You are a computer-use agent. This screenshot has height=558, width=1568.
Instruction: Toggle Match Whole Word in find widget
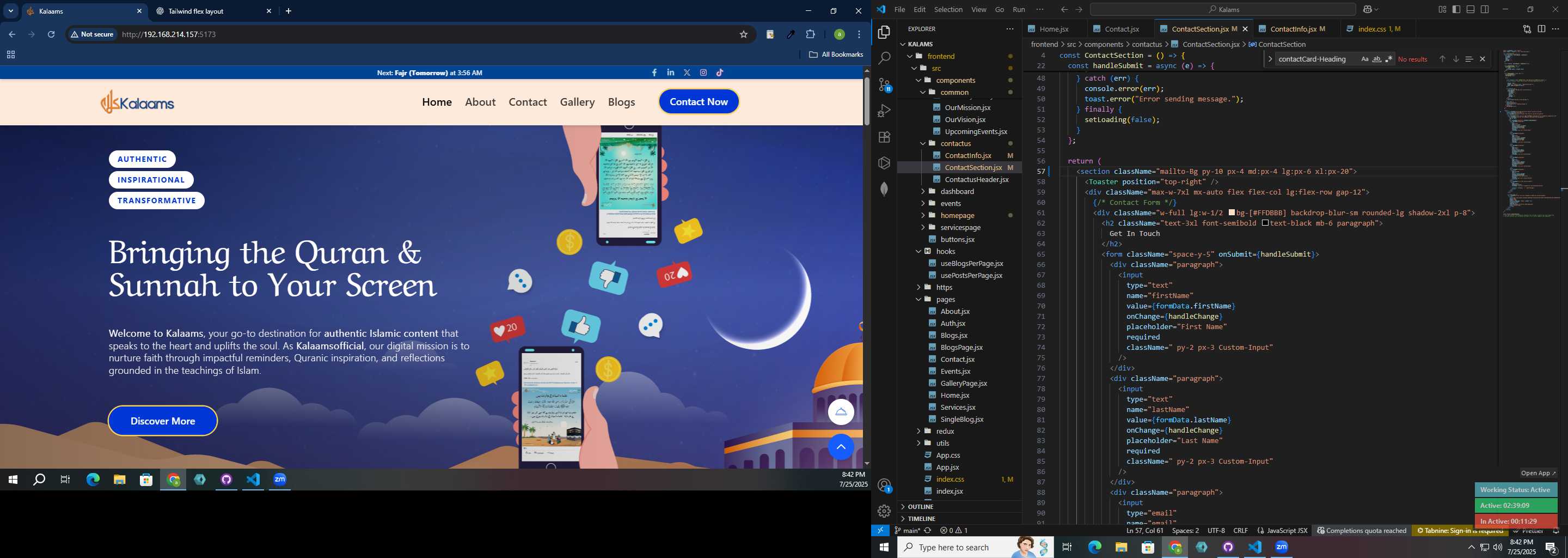click(x=1377, y=59)
